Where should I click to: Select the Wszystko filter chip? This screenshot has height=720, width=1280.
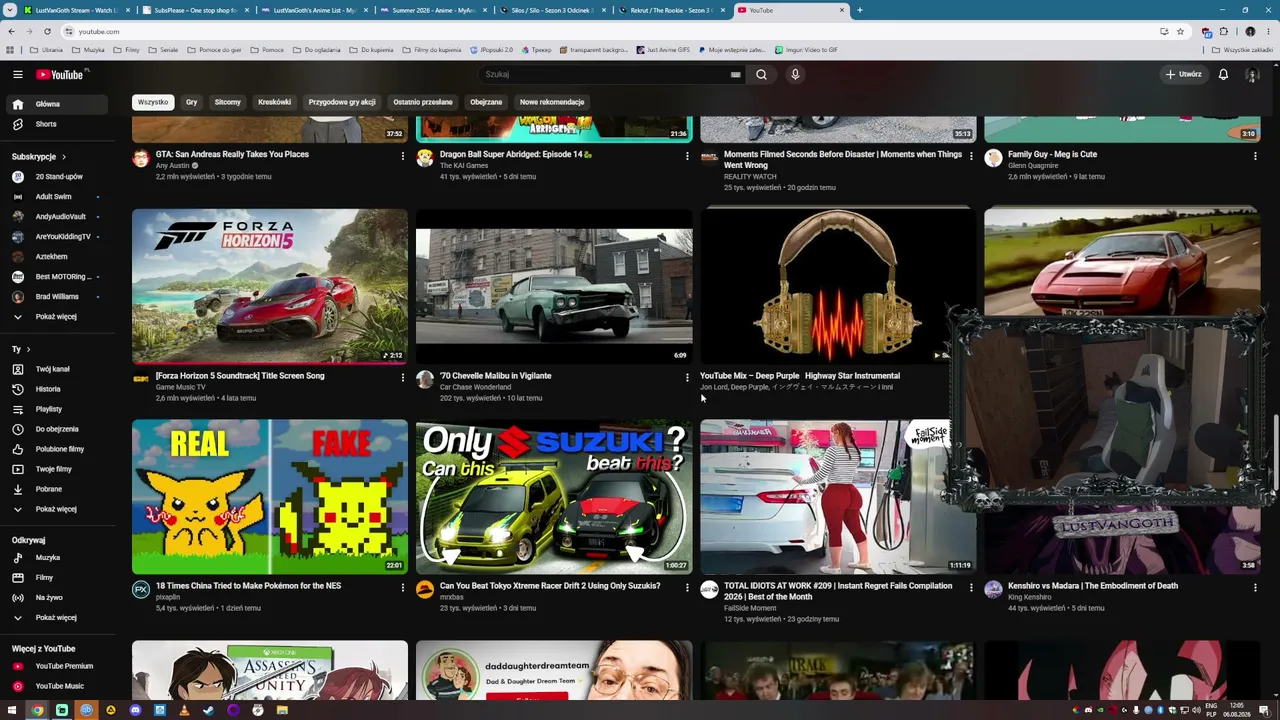click(x=153, y=102)
